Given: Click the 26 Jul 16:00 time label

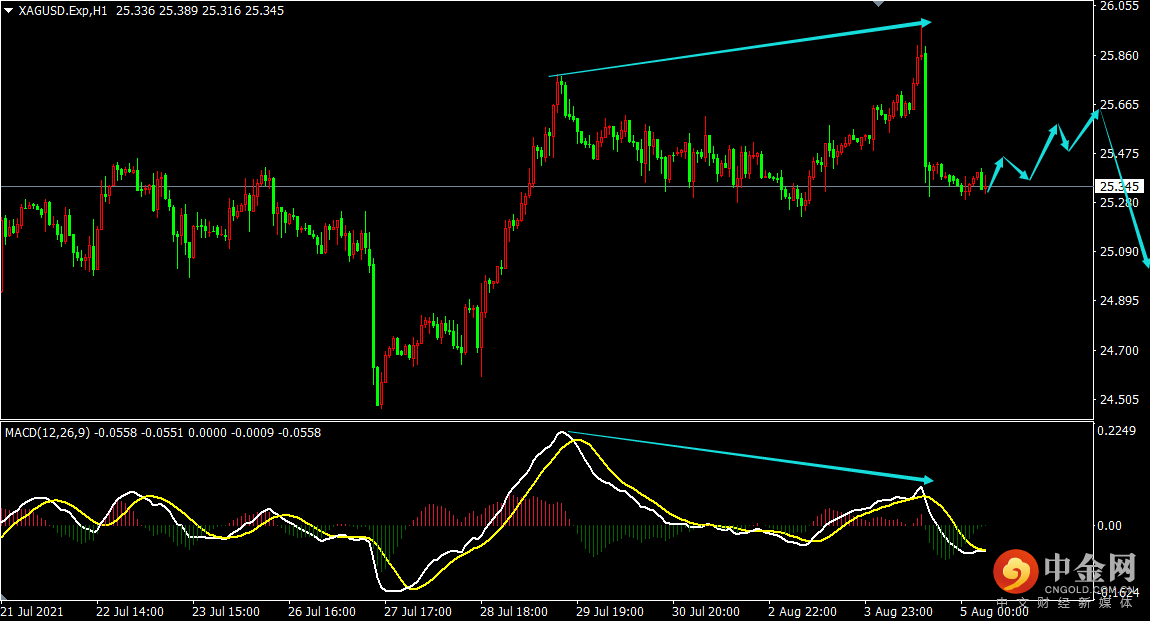Looking at the screenshot, I should tap(322, 611).
